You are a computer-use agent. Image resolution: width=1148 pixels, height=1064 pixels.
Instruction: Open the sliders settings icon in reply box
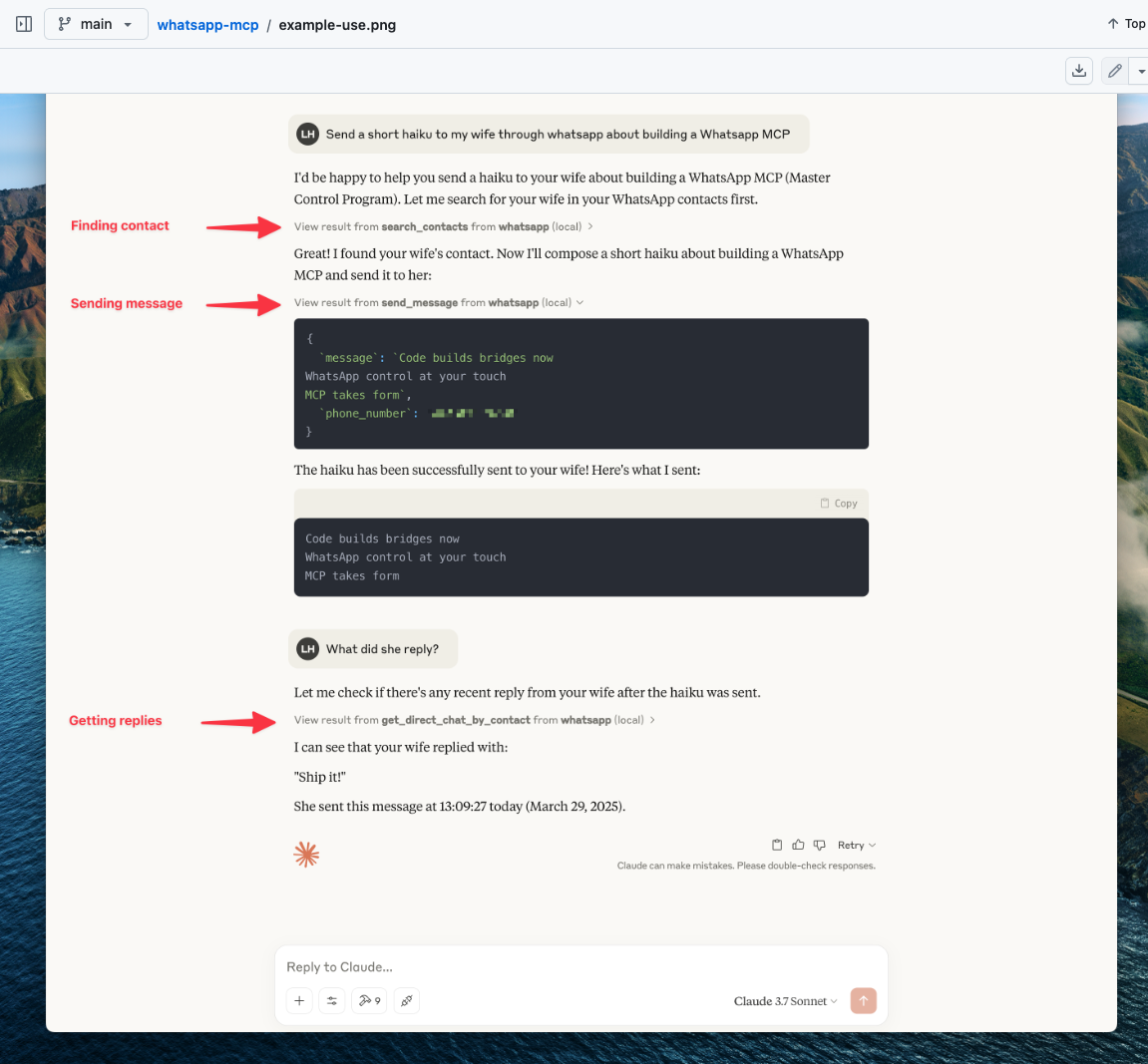point(332,1000)
